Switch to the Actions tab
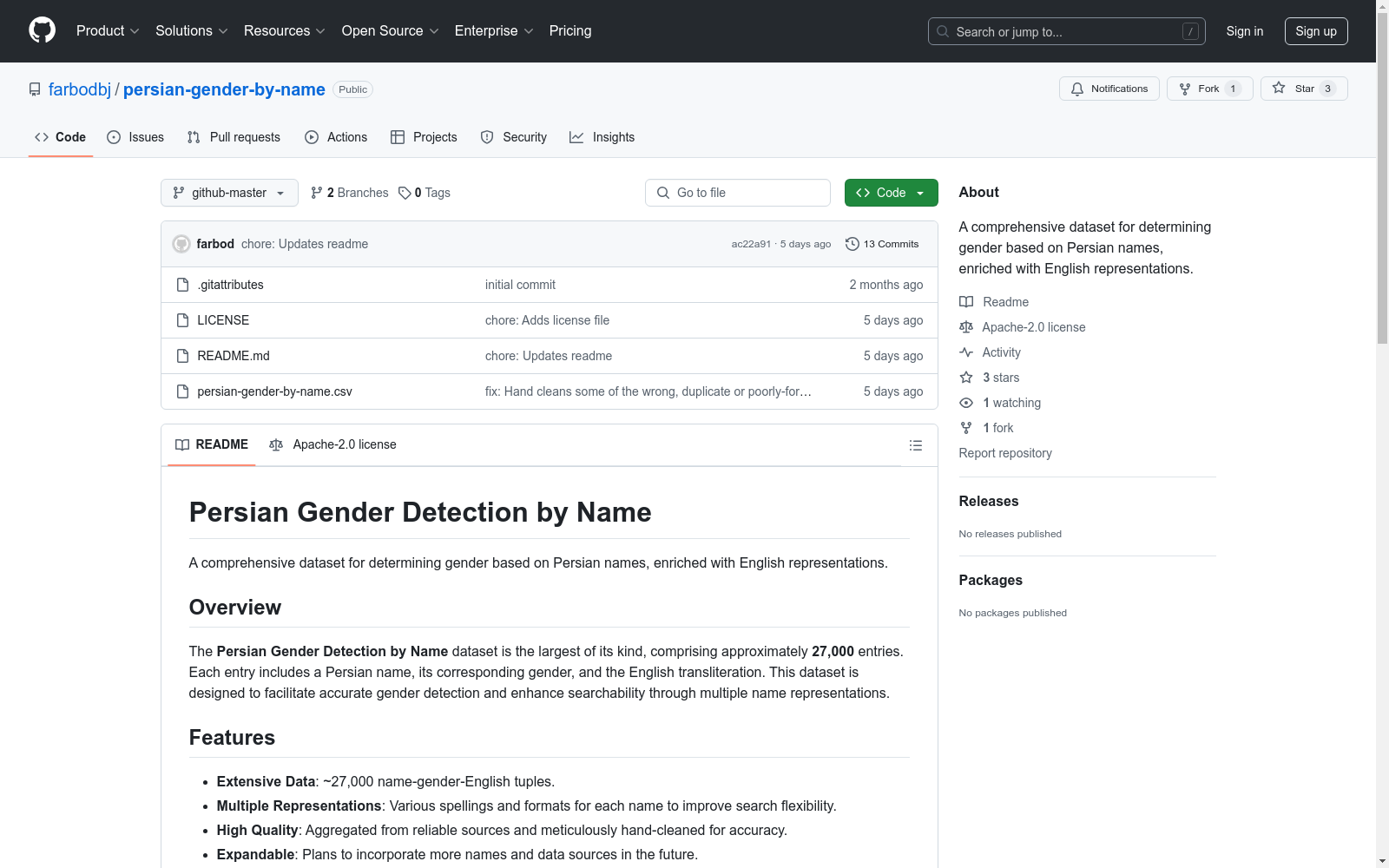Viewport: 1389px width, 868px height. (336, 137)
